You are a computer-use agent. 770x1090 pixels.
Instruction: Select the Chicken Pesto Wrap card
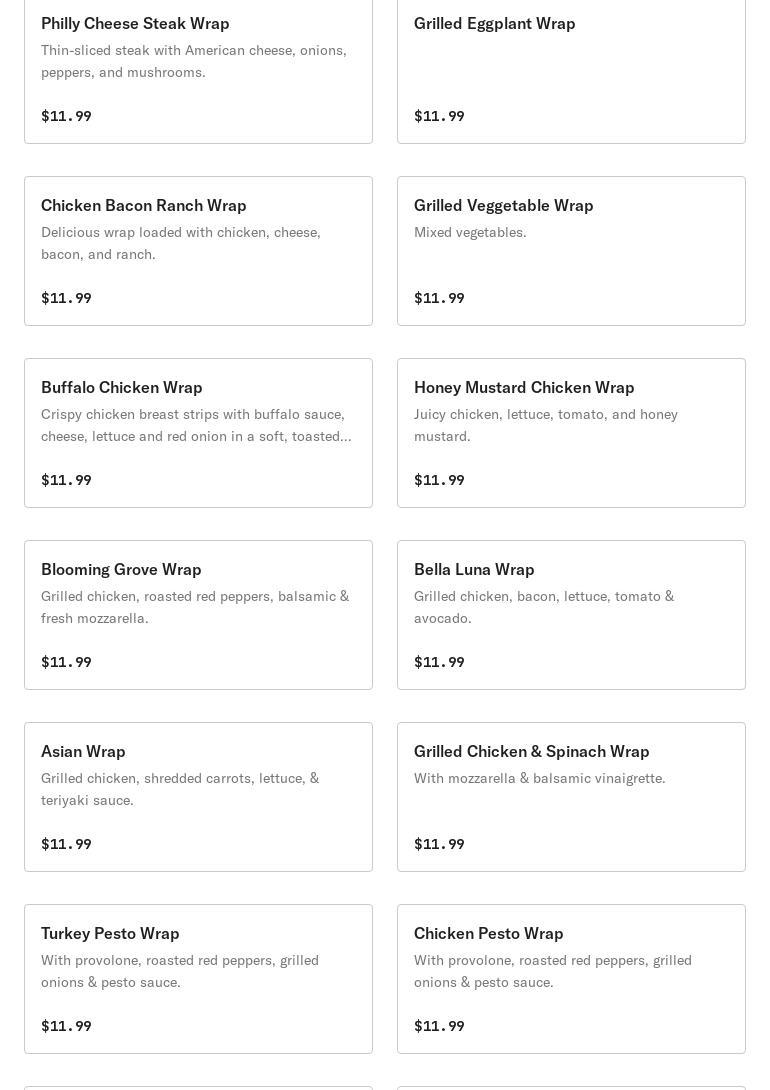pyautogui.click(x=571, y=979)
